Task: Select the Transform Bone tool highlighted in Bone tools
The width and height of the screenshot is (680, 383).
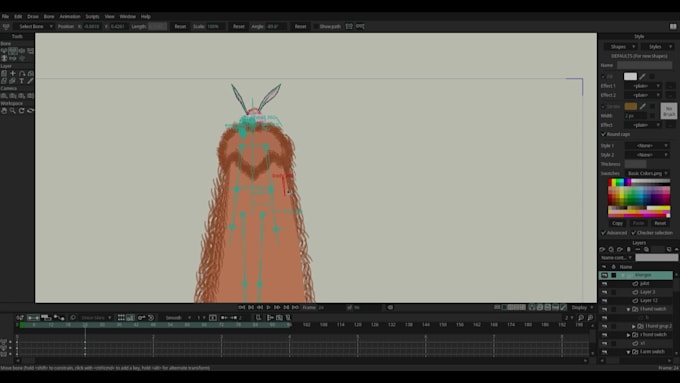Action: [x=13, y=51]
